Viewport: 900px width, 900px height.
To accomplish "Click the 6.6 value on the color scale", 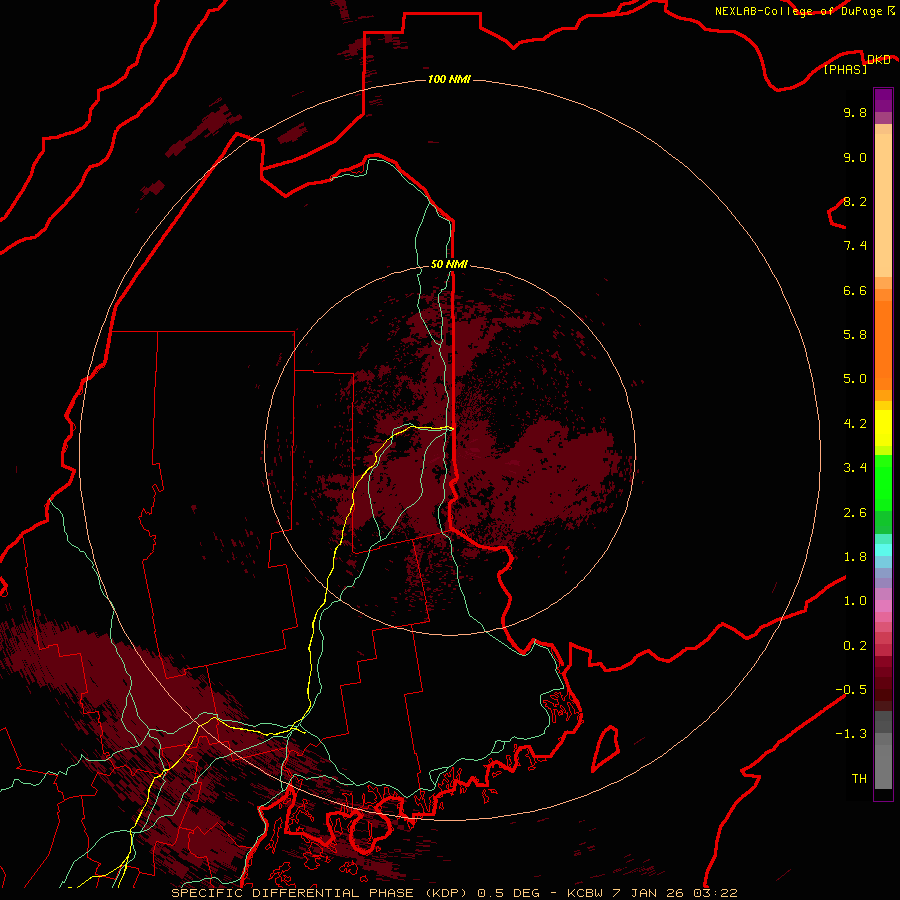I will (855, 290).
